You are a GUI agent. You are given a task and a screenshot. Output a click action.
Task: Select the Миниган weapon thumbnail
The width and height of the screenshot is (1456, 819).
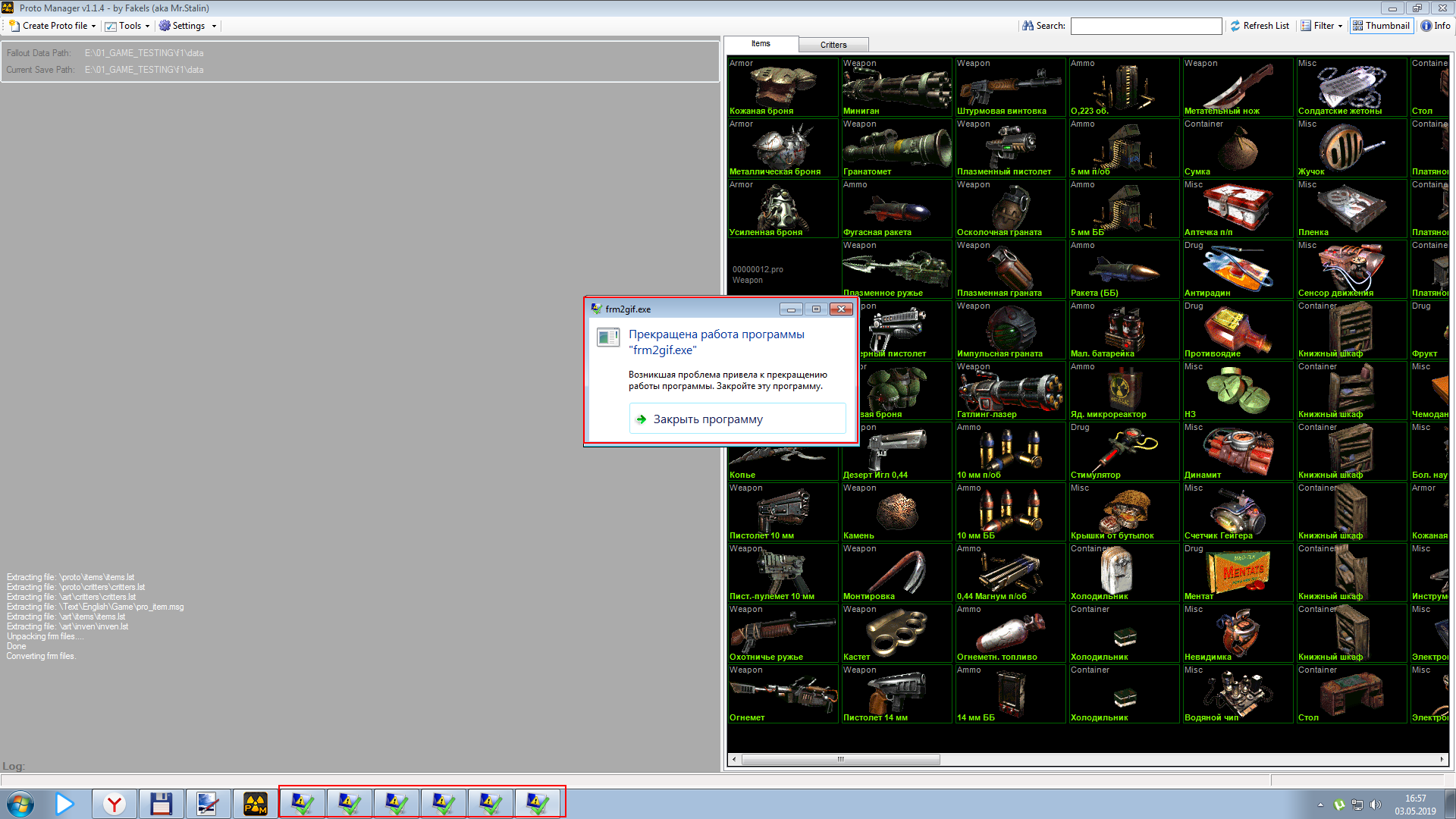point(896,86)
